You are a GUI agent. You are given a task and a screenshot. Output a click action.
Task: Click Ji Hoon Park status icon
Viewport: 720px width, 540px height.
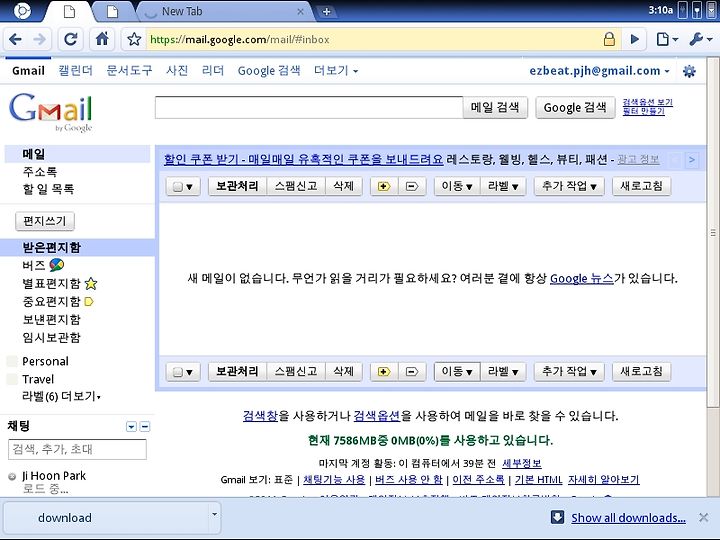(12, 477)
